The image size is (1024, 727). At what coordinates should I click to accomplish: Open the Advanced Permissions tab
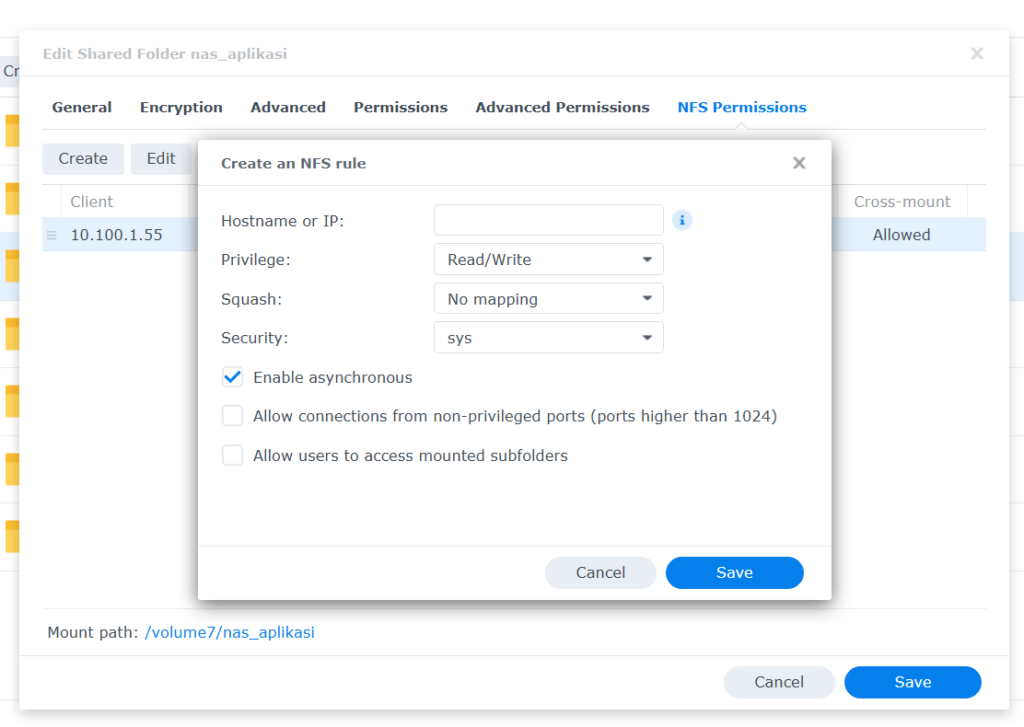coord(562,107)
